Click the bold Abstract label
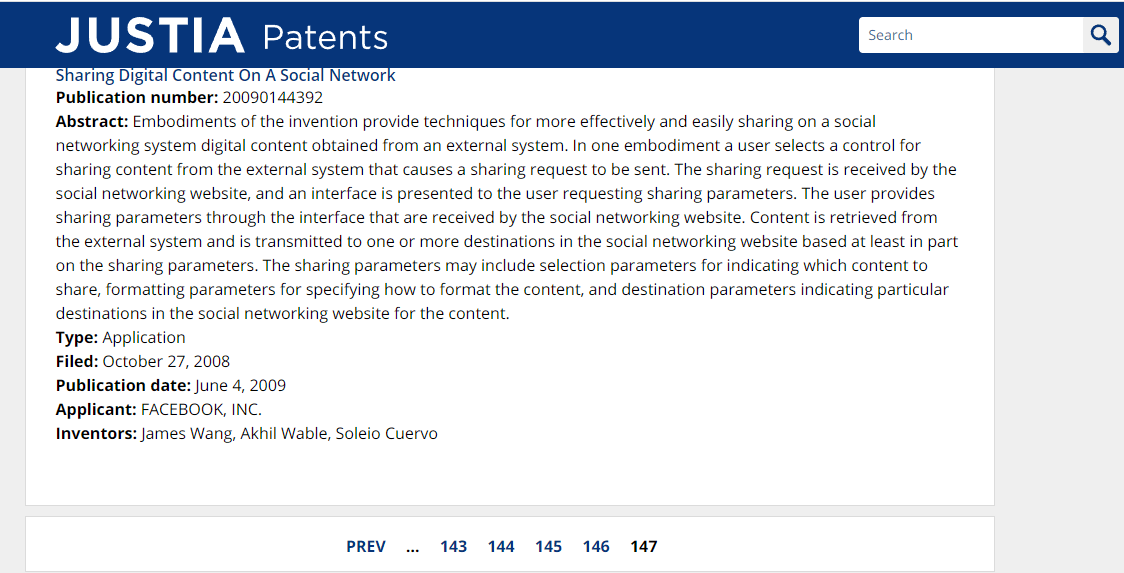The height and width of the screenshot is (573, 1124). tap(92, 121)
